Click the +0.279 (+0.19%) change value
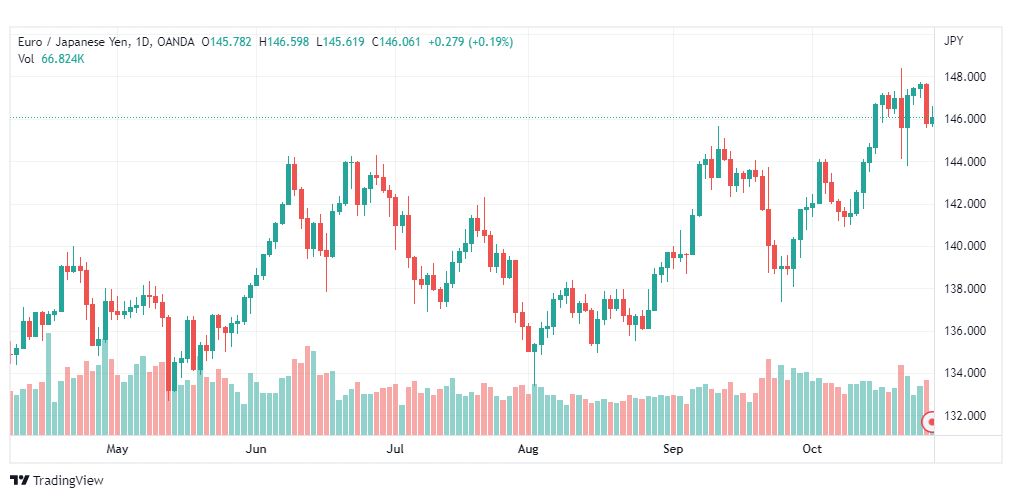 tap(470, 42)
